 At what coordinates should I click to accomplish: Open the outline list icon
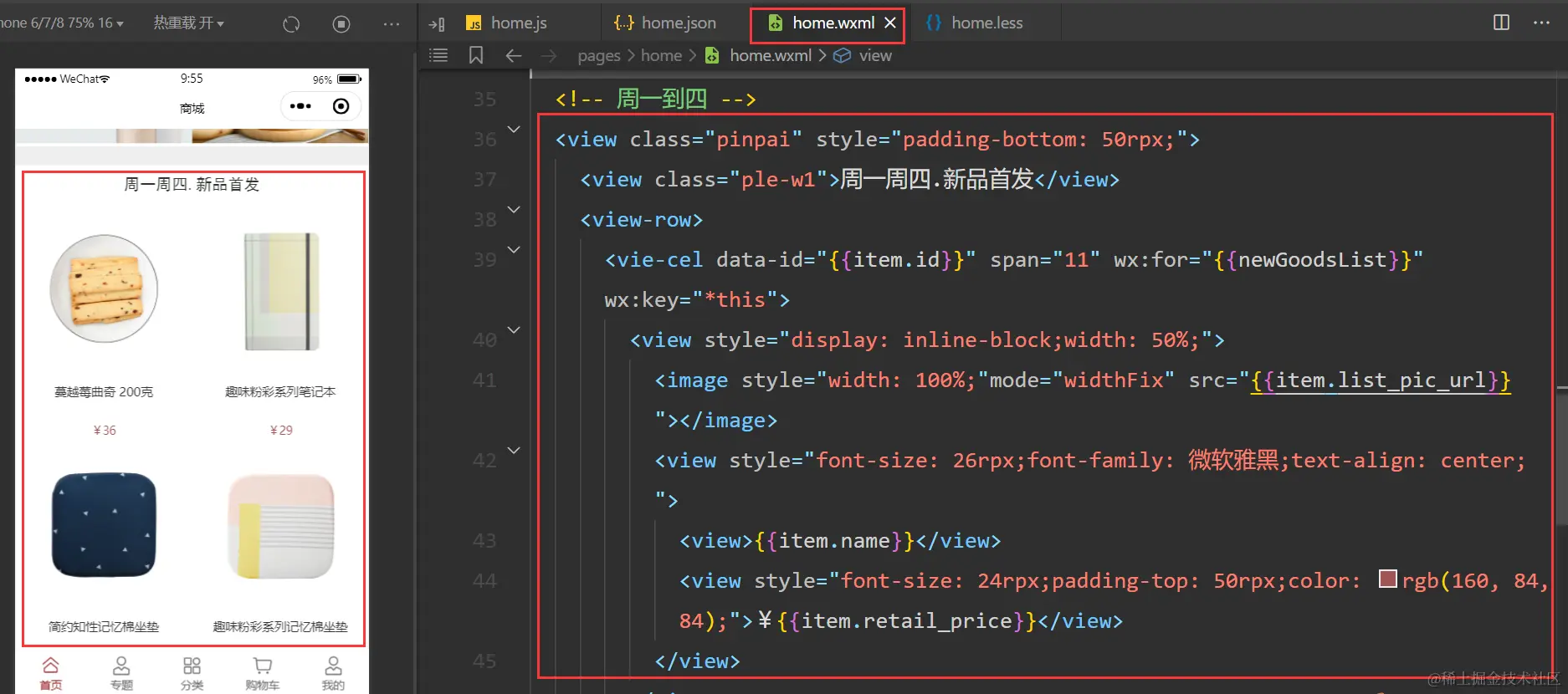438,55
